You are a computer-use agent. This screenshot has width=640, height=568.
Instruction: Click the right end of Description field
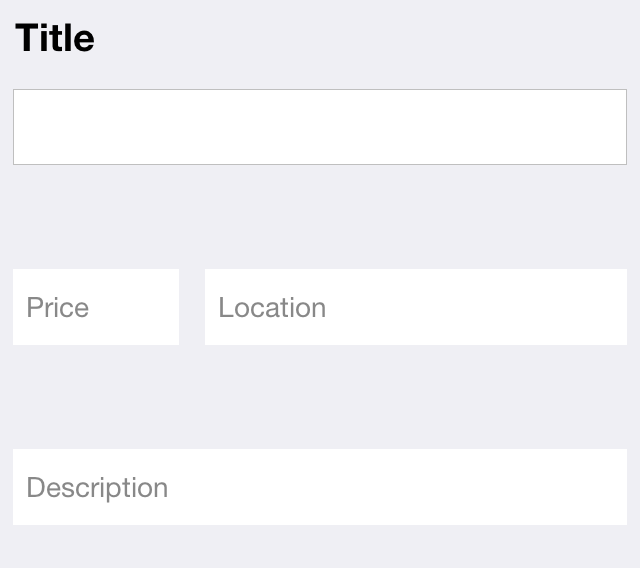[600, 487]
